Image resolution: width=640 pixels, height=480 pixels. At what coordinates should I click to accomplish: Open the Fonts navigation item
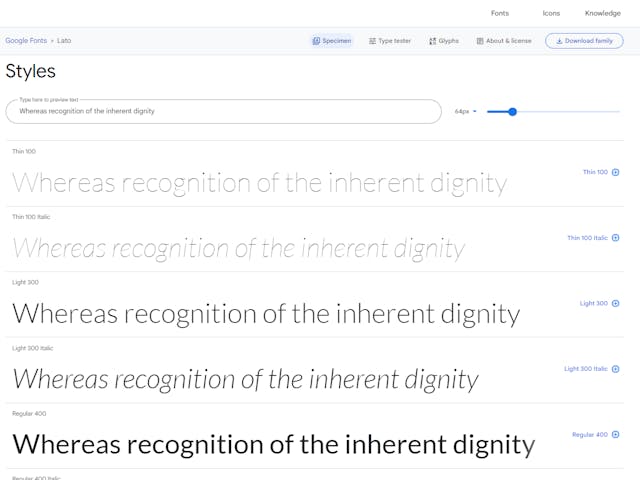(500, 13)
